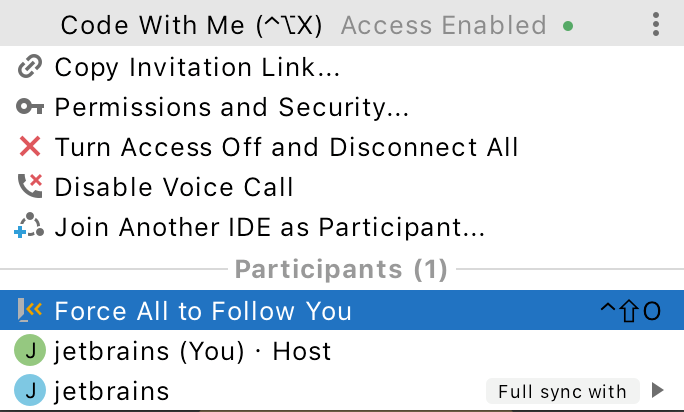Image resolution: width=684 pixels, height=412 pixels.
Task: Click the Join Another IDE icon
Action: pyautogui.click(x=30, y=227)
